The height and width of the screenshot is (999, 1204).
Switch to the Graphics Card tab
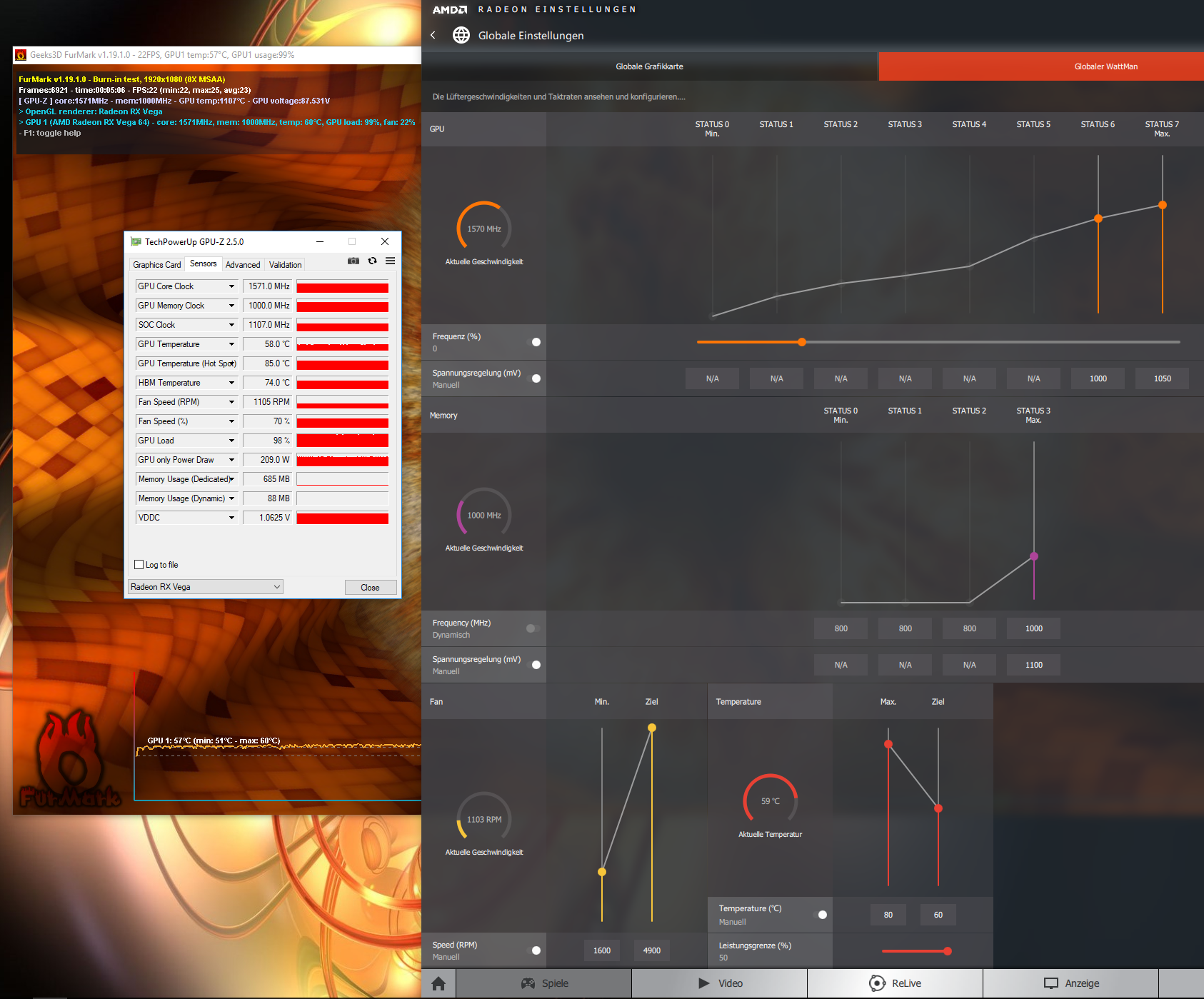coord(157,265)
